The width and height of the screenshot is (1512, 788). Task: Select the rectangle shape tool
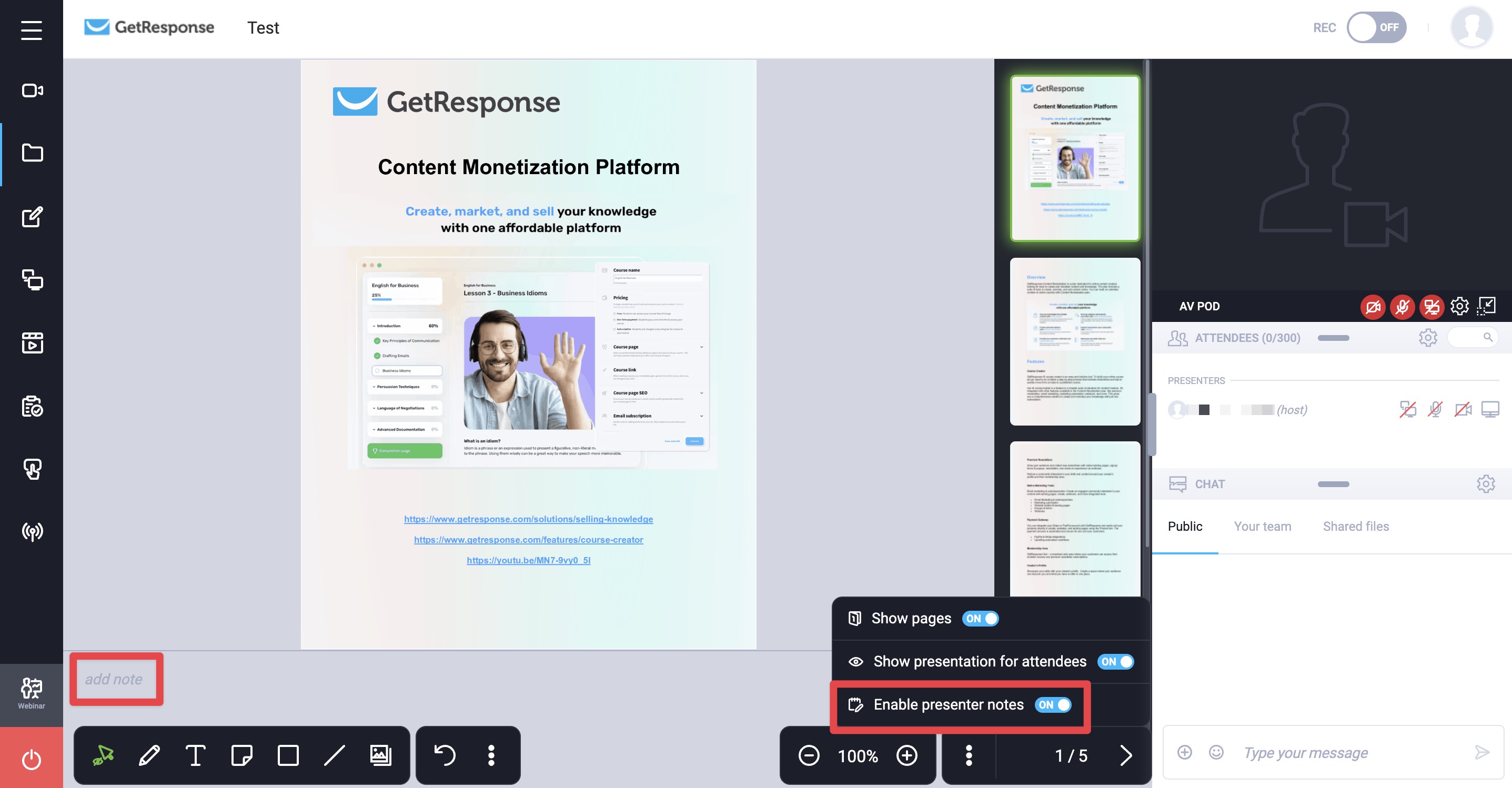pyautogui.click(x=288, y=755)
